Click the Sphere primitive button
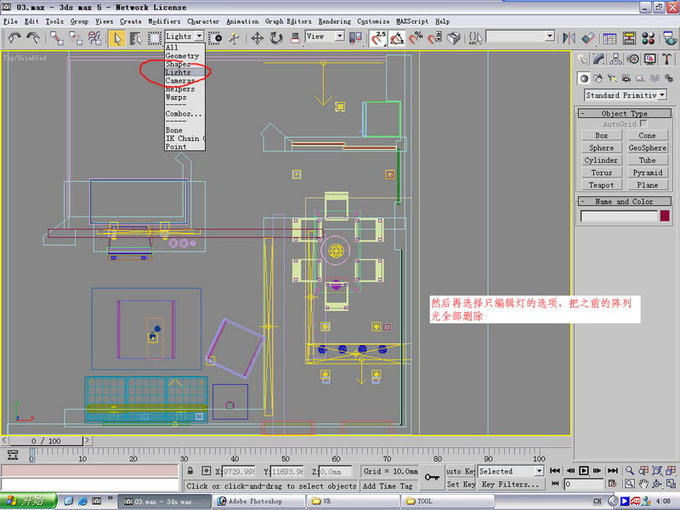This screenshot has width=680, height=510. pyautogui.click(x=601, y=148)
